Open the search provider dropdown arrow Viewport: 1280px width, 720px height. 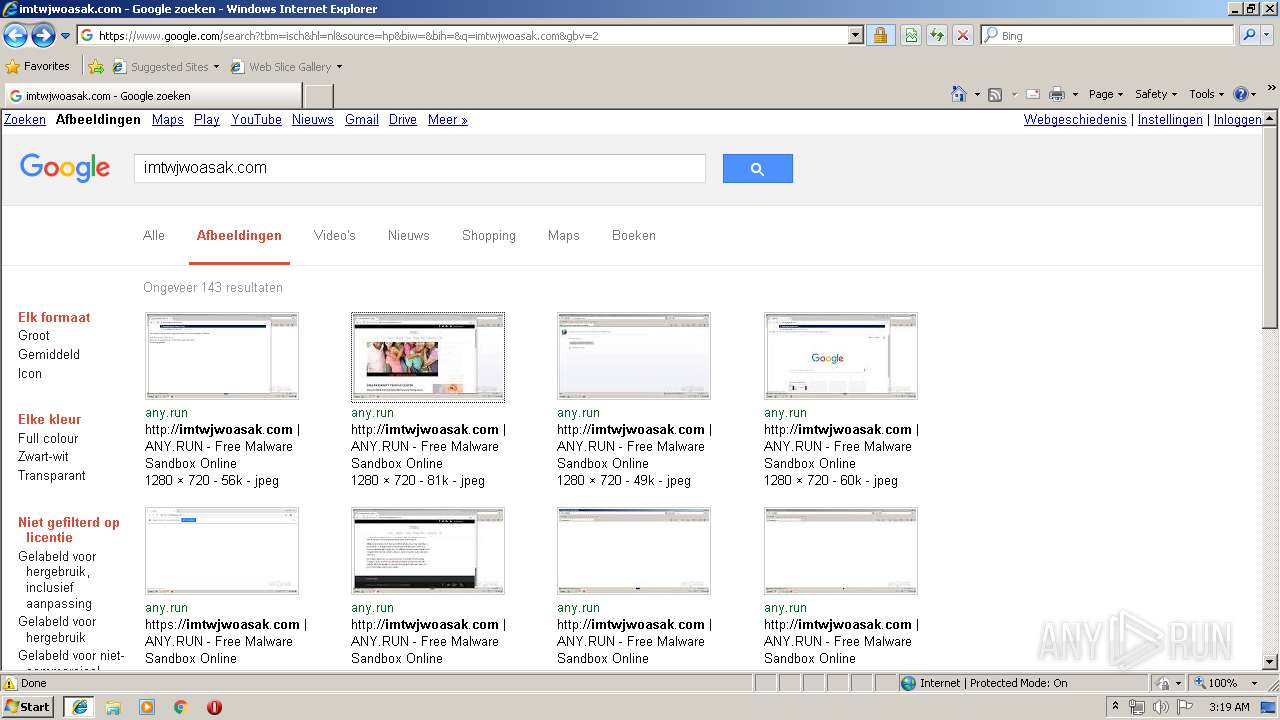(1269, 36)
